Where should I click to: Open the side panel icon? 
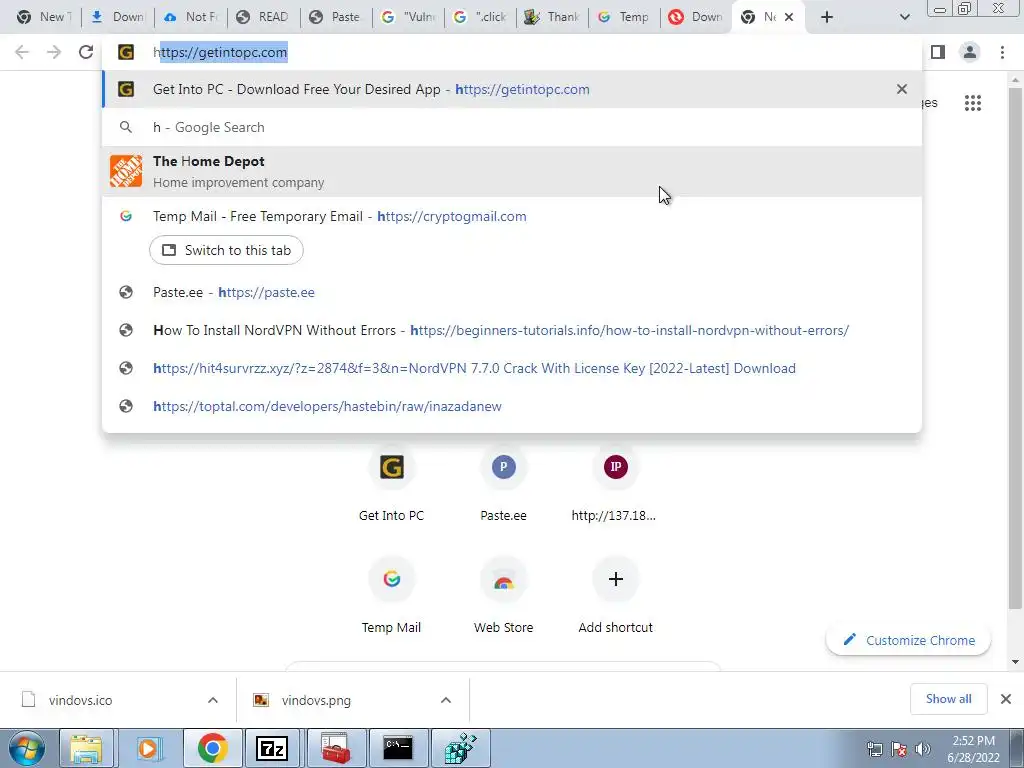click(938, 52)
